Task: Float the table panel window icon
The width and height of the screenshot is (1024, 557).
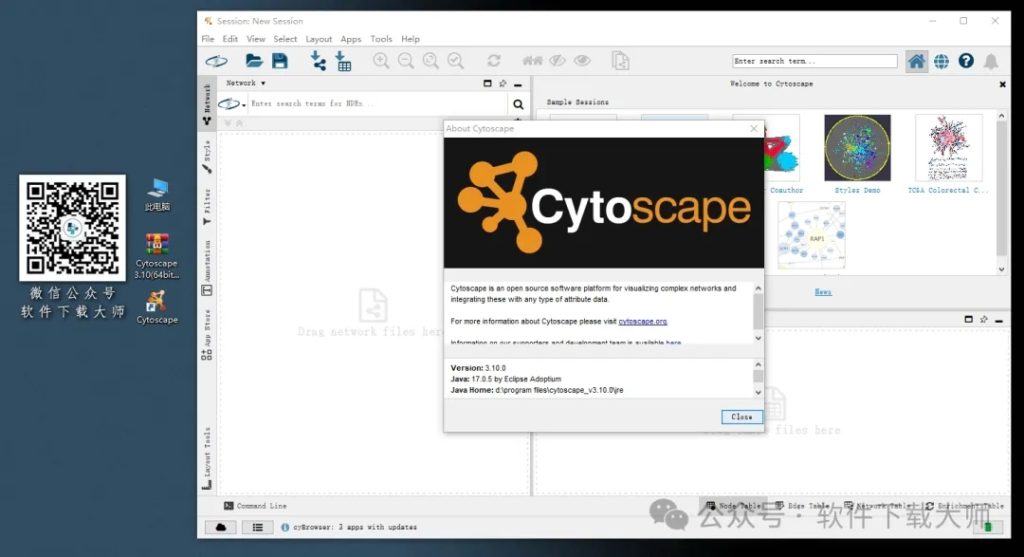Action: click(x=968, y=319)
